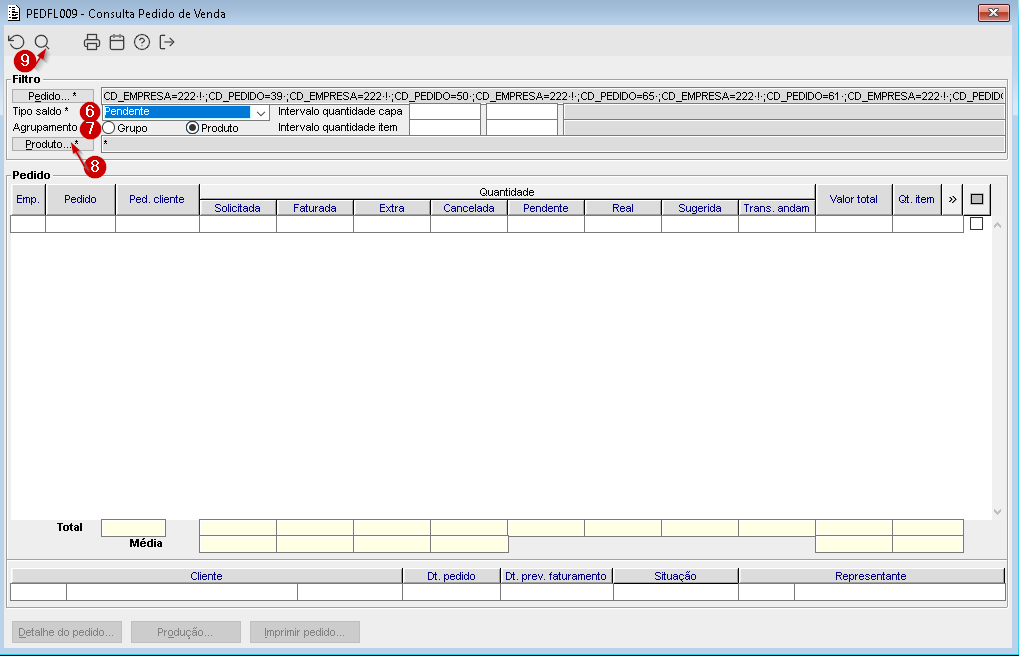1019x656 pixels.
Task: Click the Solicitada column header
Action: pyautogui.click(x=238, y=208)
